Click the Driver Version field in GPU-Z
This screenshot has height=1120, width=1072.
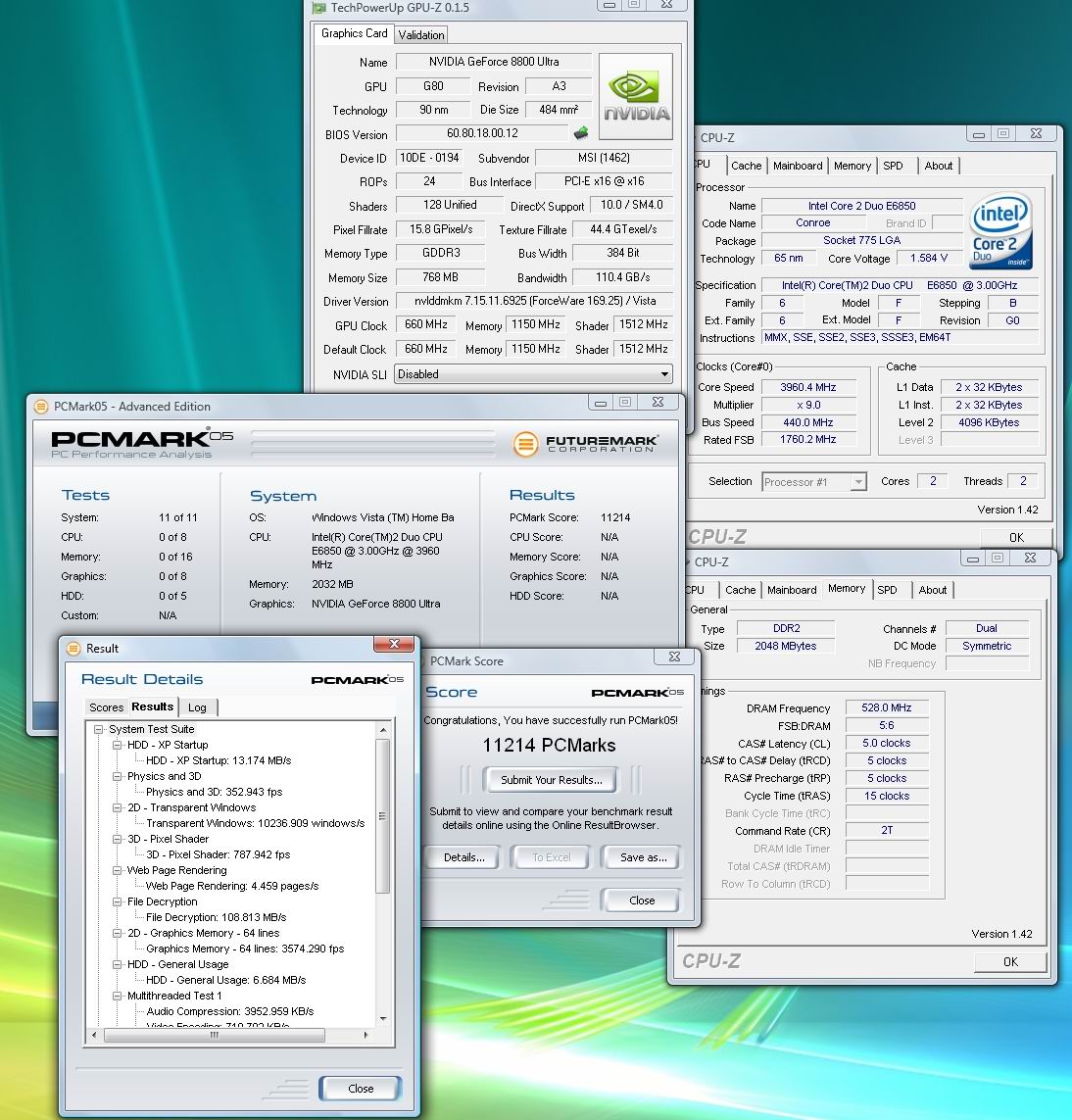pyautogui.click(x=534, y=301)
